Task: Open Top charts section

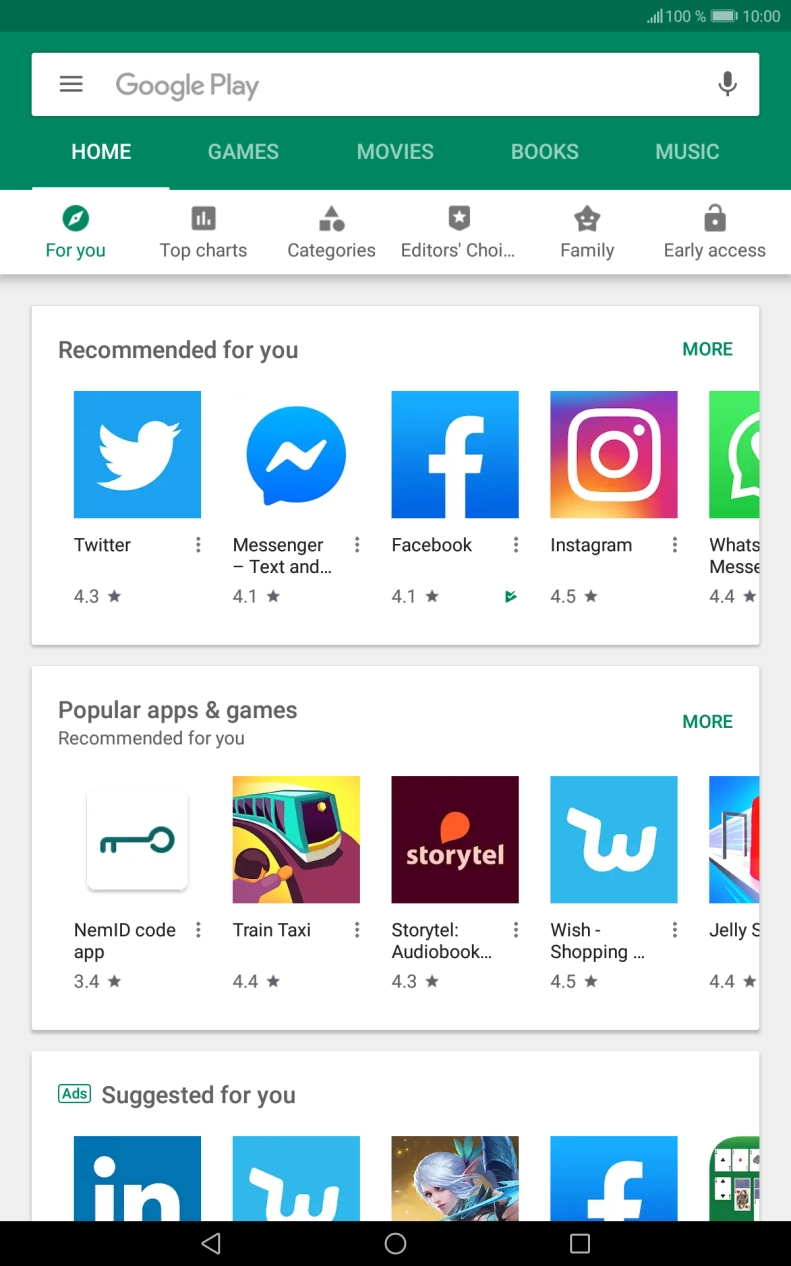Action: (x=203, y=232)
